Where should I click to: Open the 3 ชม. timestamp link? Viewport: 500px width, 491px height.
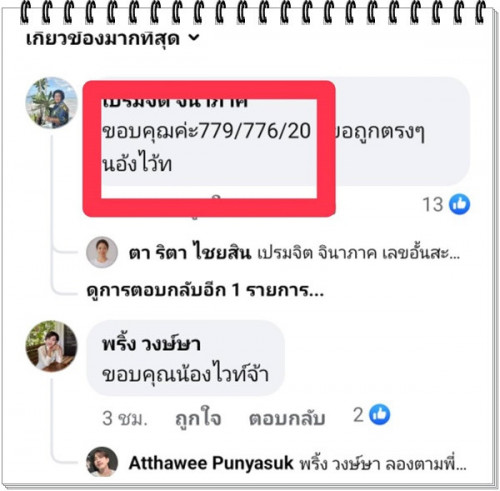(x=125, y=418)
